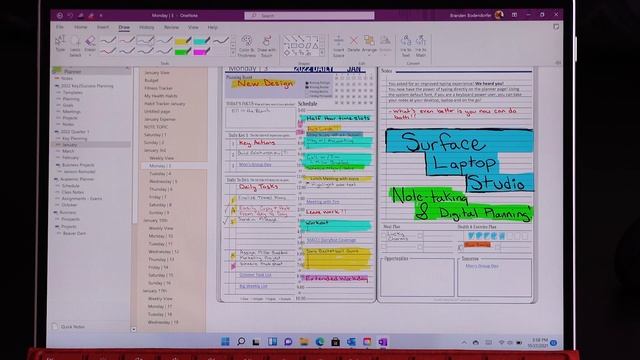Open the My Health Habits page

160,96
